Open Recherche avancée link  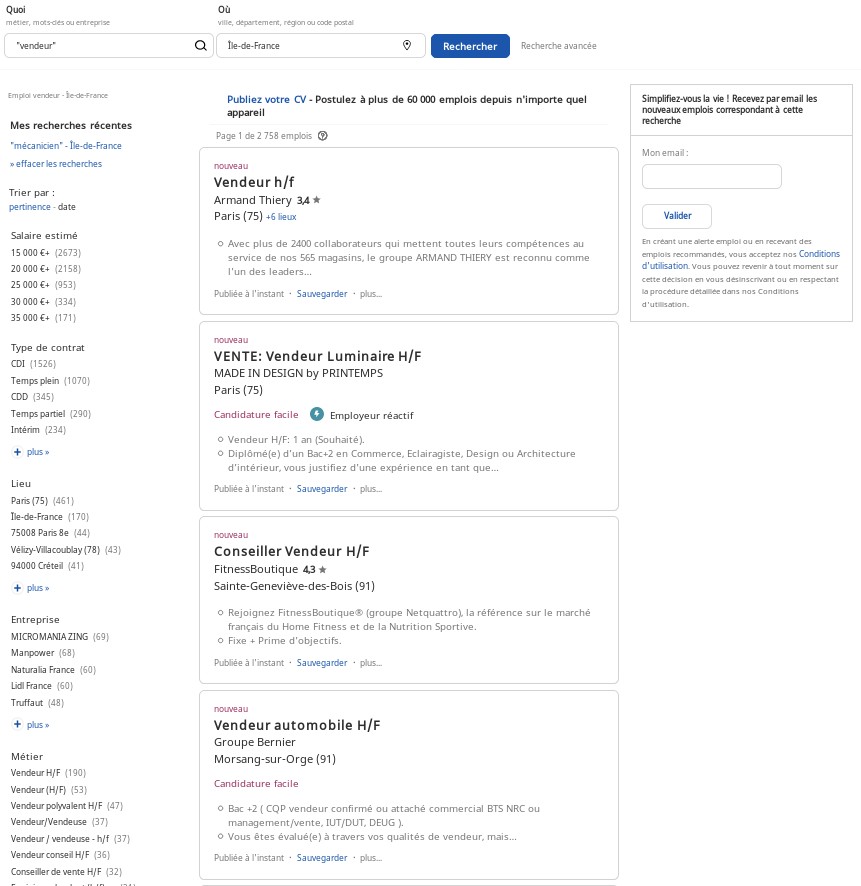click(x=558, y=46)
